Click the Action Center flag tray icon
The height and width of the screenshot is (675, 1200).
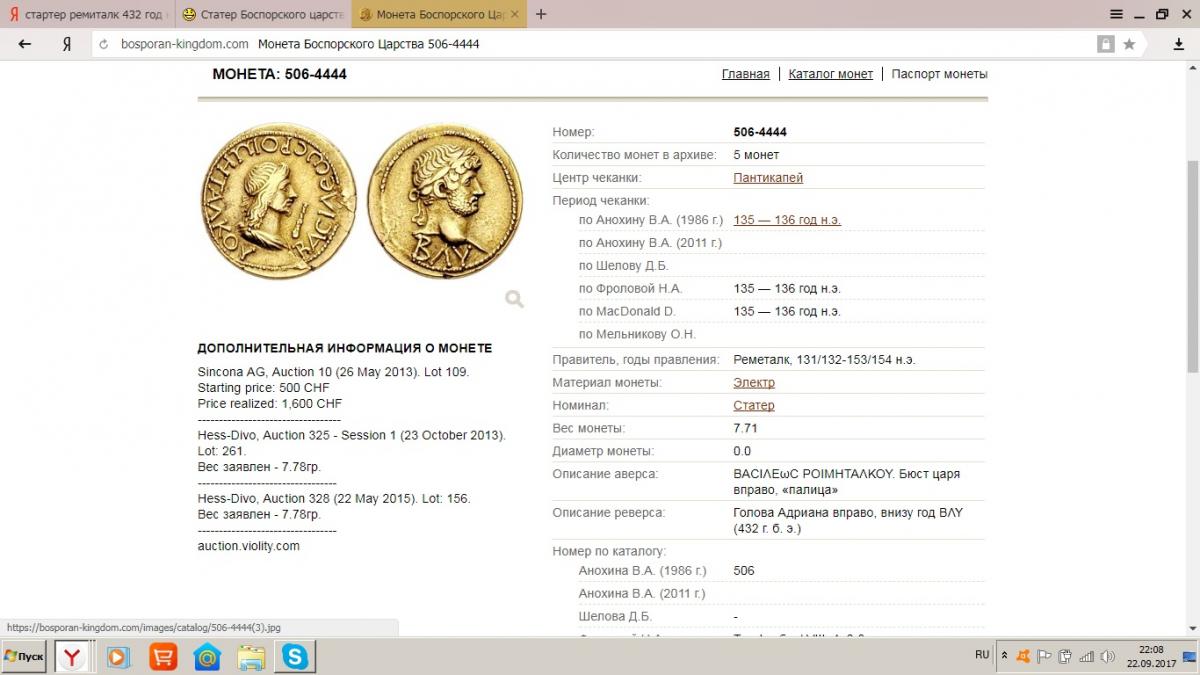(1044, 657)
